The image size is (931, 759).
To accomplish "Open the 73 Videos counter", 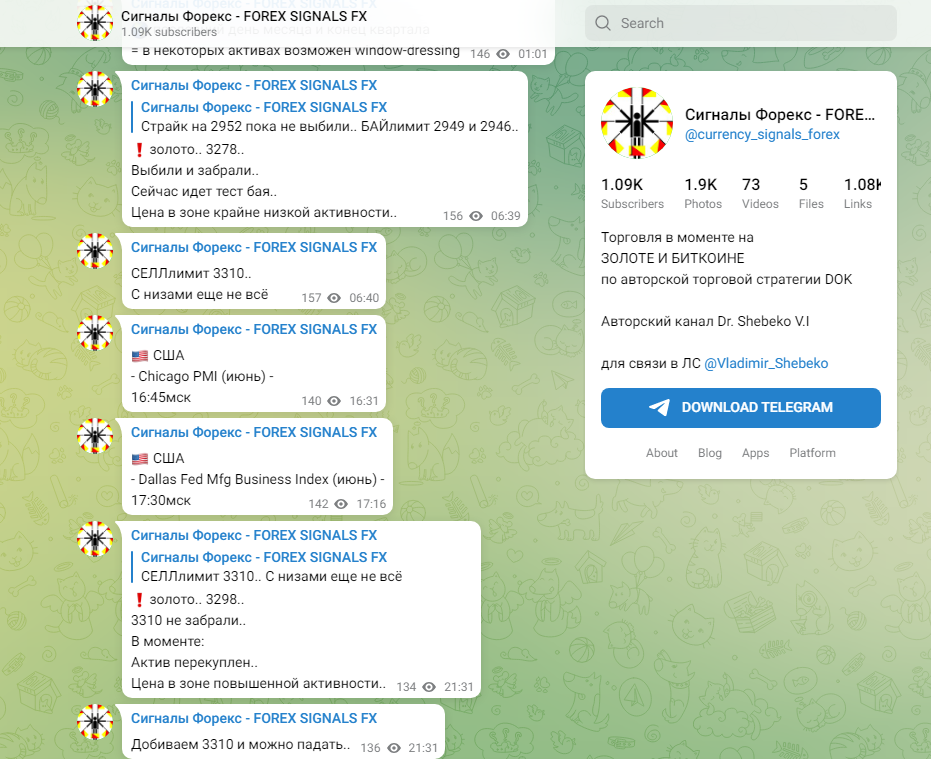I will click(760, 194).
